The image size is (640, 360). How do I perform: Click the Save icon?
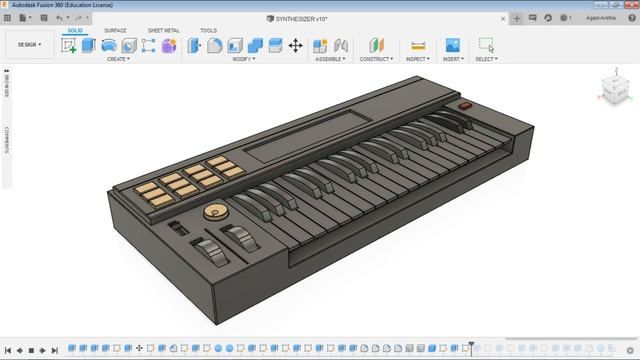pos(44,18)
